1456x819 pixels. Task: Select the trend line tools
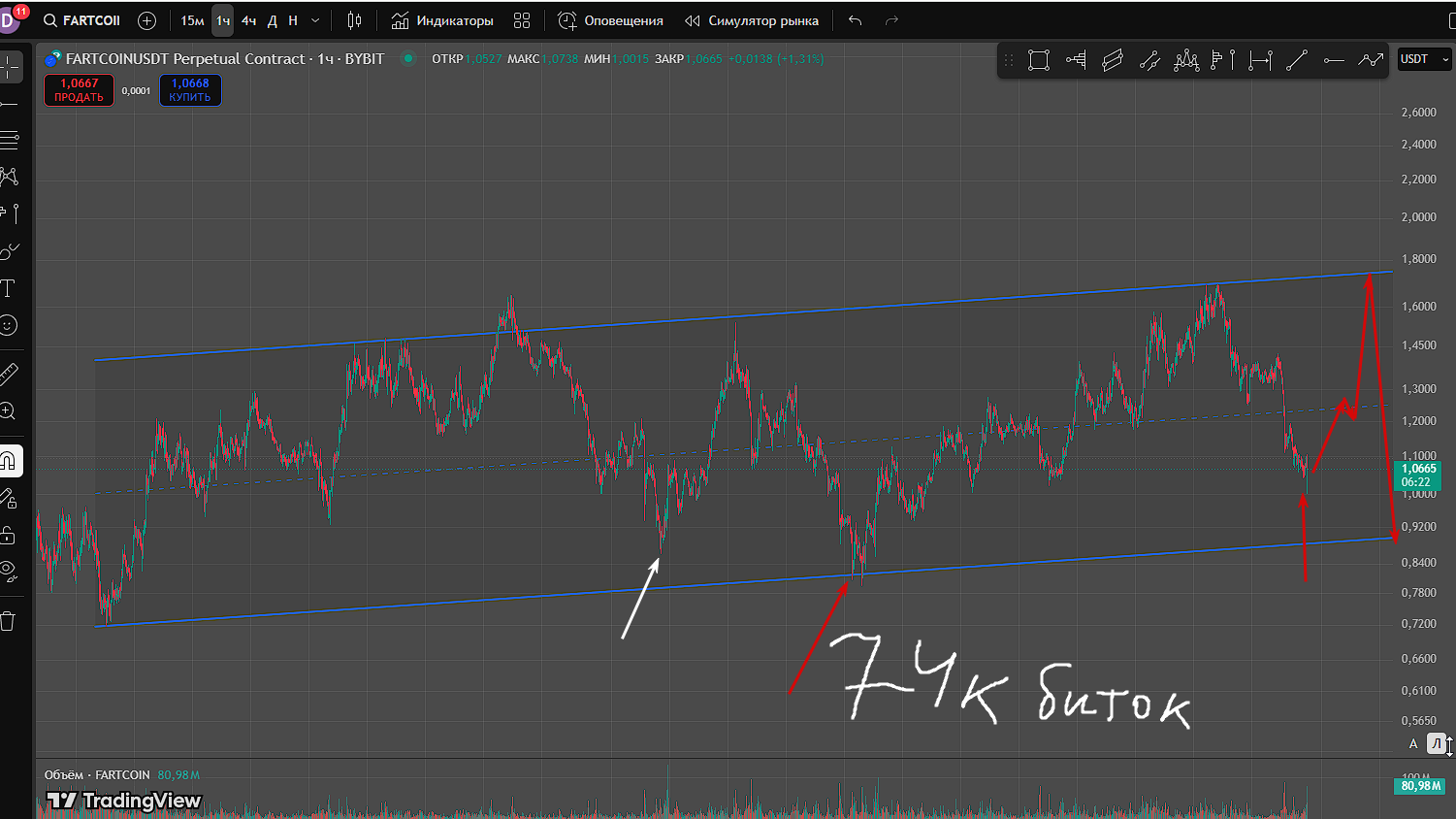point(11,104)
